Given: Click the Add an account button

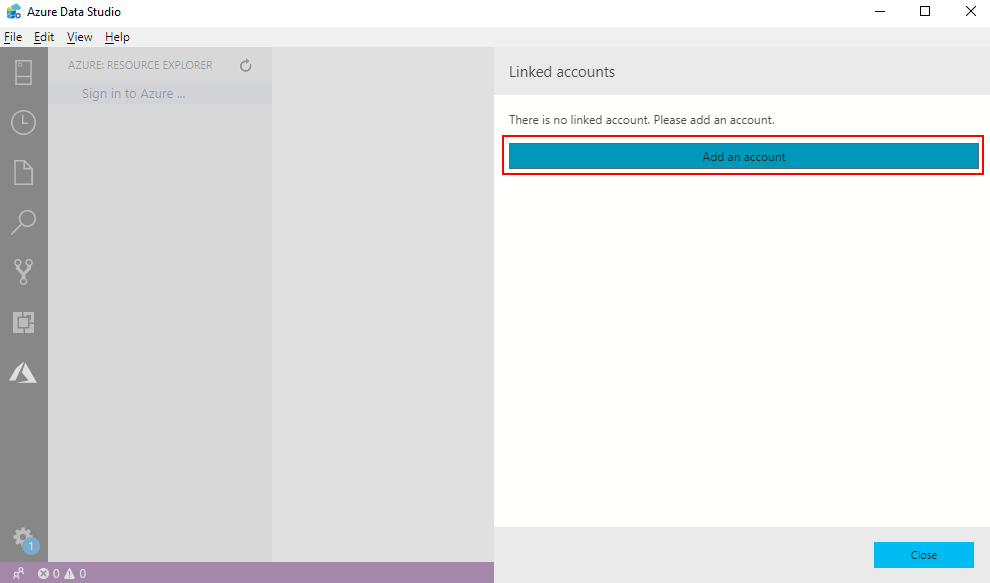Looking at the screenshot, I should click(743, 156).
